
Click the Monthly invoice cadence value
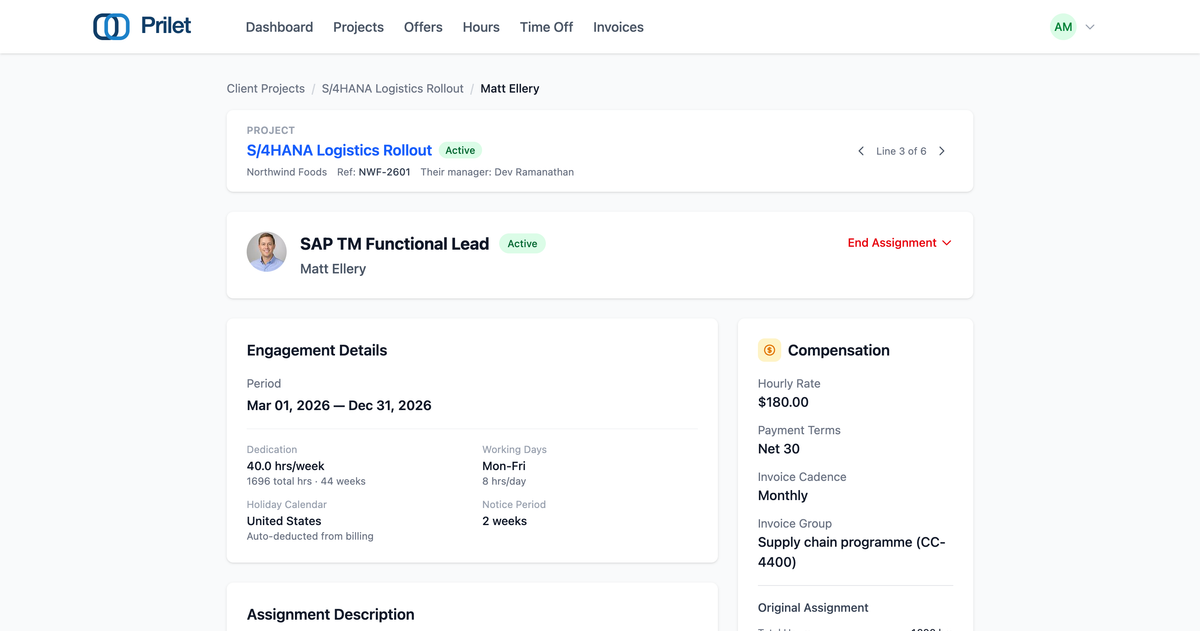(783, 496)
